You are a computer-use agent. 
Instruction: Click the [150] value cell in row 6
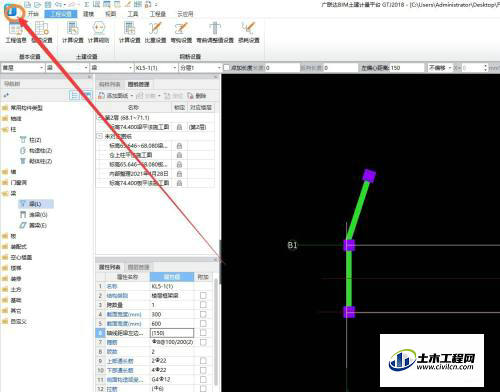pyautogui.click(x=172, y=333)
